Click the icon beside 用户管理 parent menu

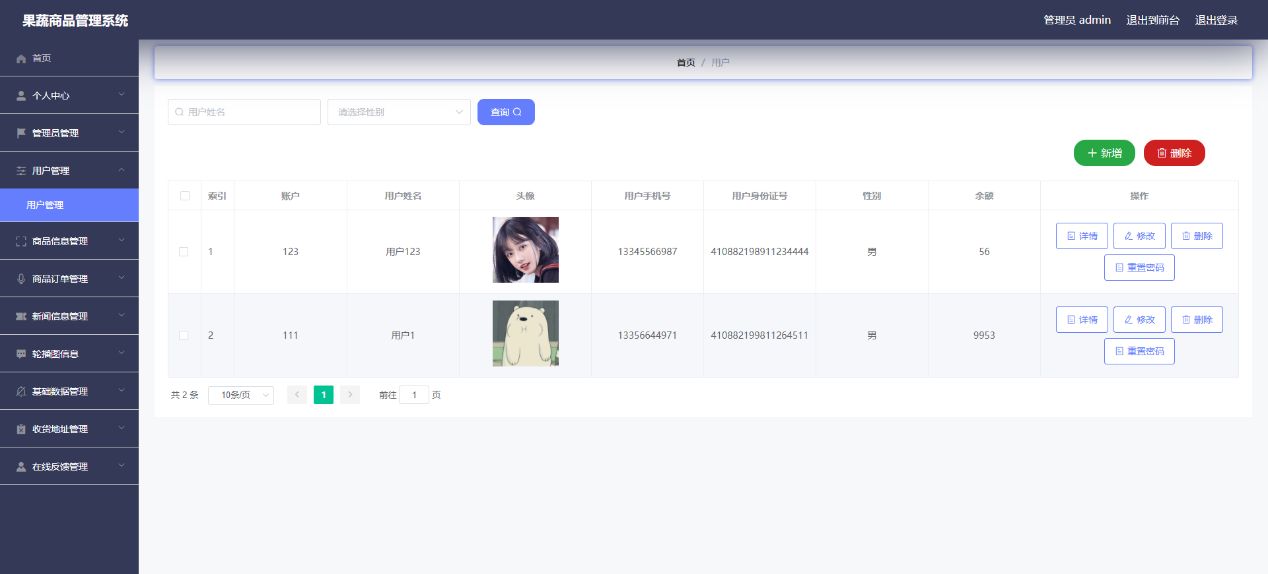point(21,171)
